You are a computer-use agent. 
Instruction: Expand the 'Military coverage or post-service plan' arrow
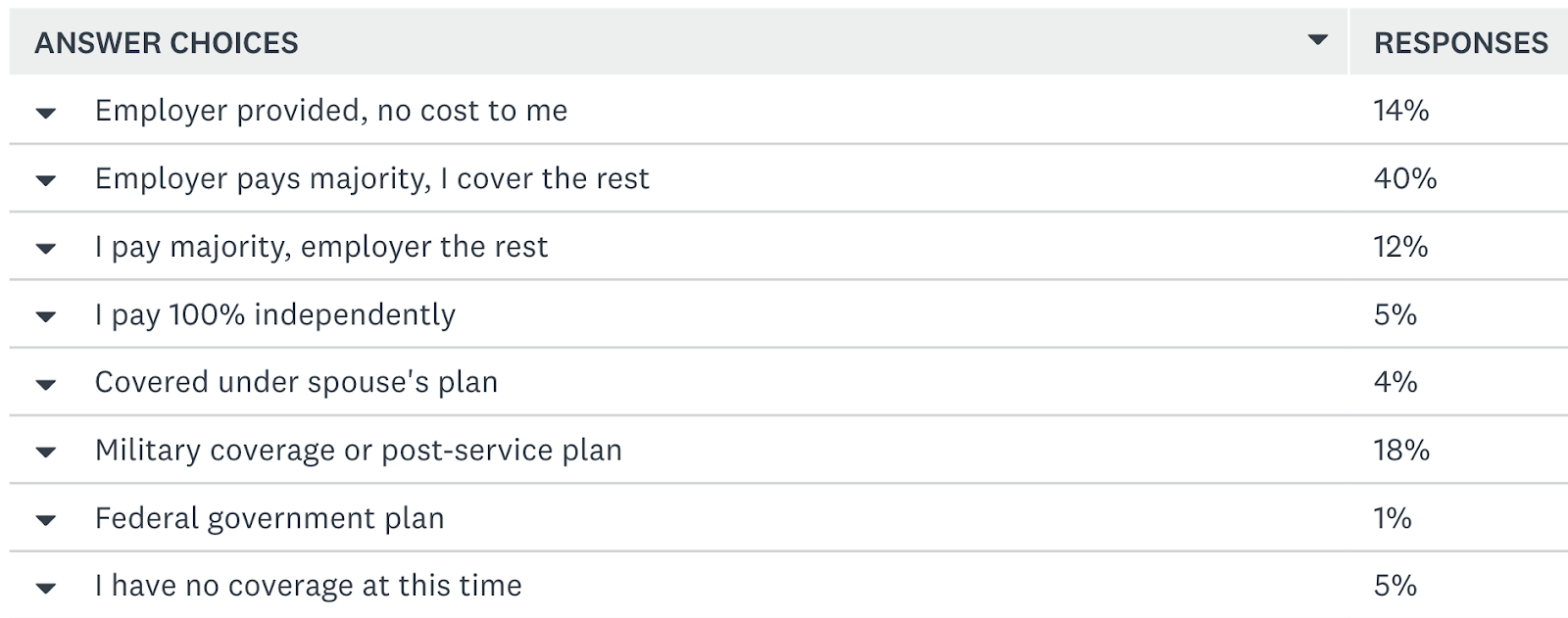[45, 452]
